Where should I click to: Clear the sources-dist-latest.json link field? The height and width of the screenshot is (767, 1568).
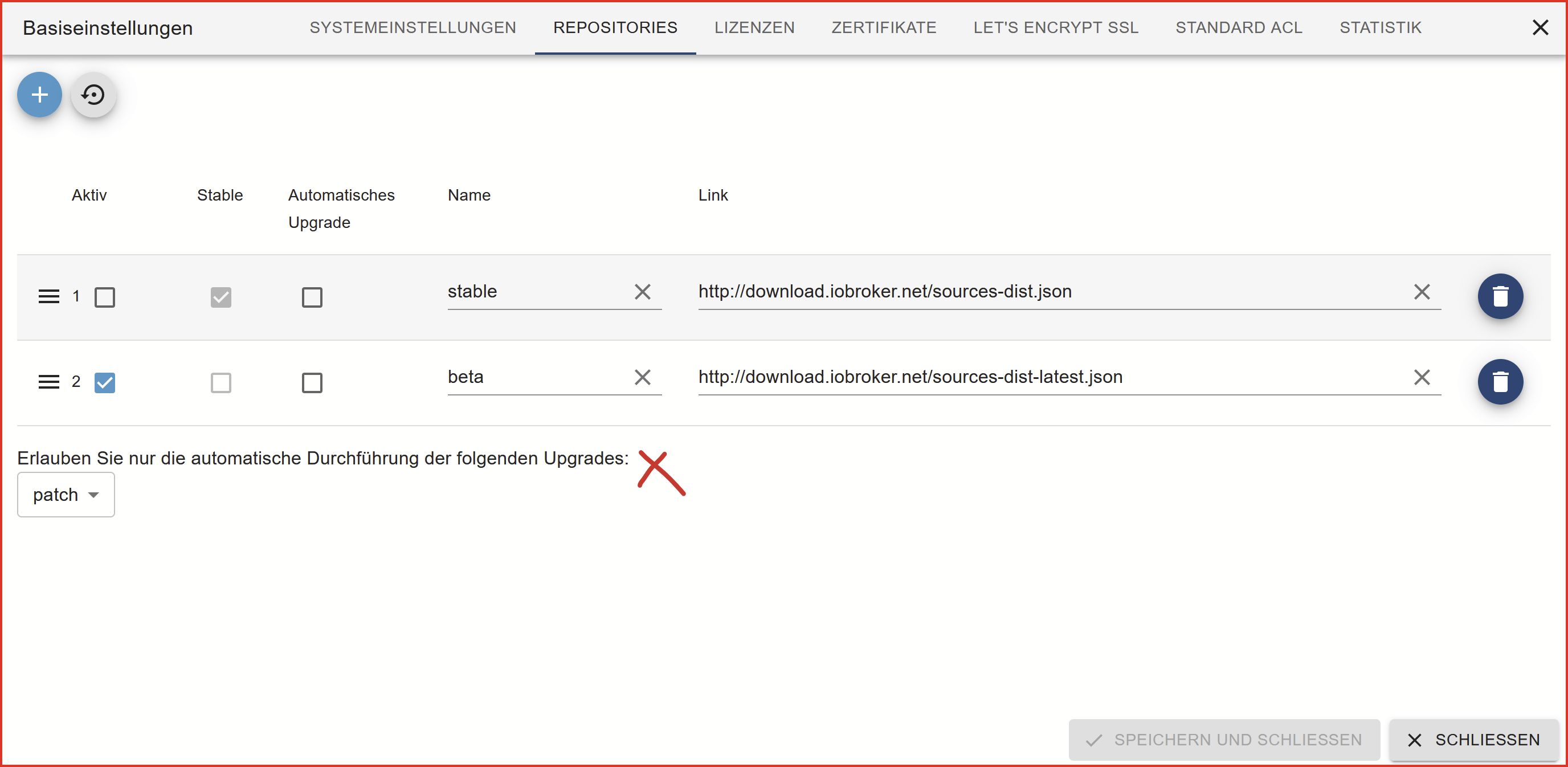(1422, 377)
